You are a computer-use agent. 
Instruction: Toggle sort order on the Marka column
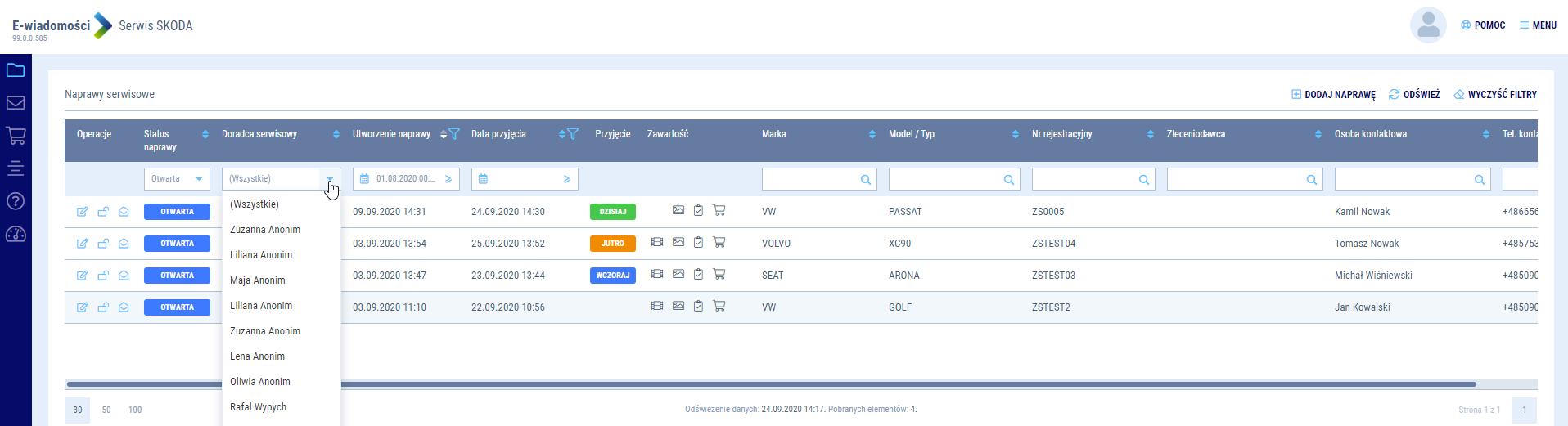[x=872, y=134]
